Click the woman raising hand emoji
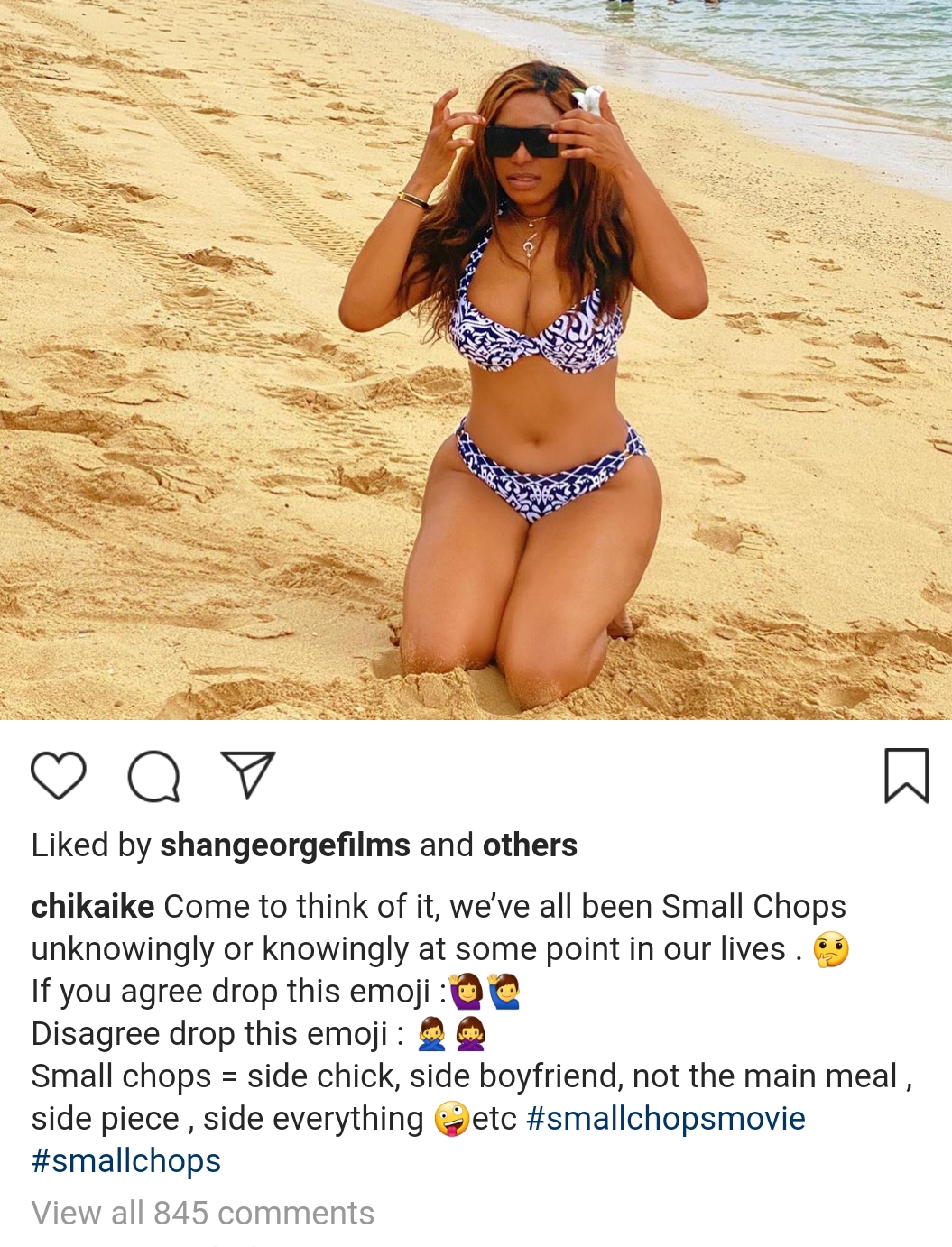Image resolution: width=952 pixels, height=1247 pixels. pyautogui.click(x=467, y=992)
